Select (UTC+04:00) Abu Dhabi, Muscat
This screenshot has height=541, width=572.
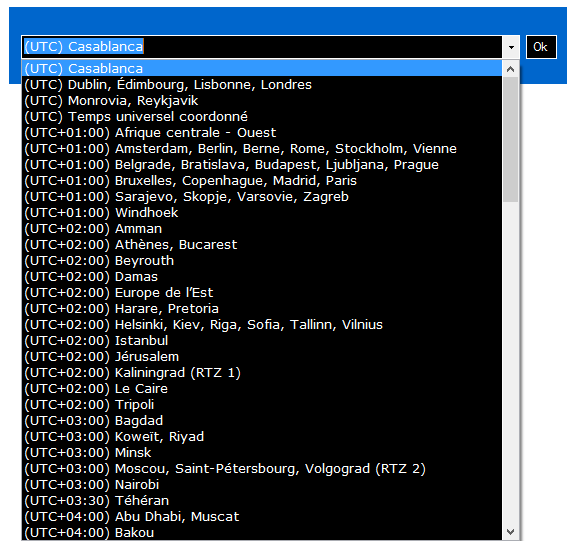pyautogui.click(x=262, y=517)
